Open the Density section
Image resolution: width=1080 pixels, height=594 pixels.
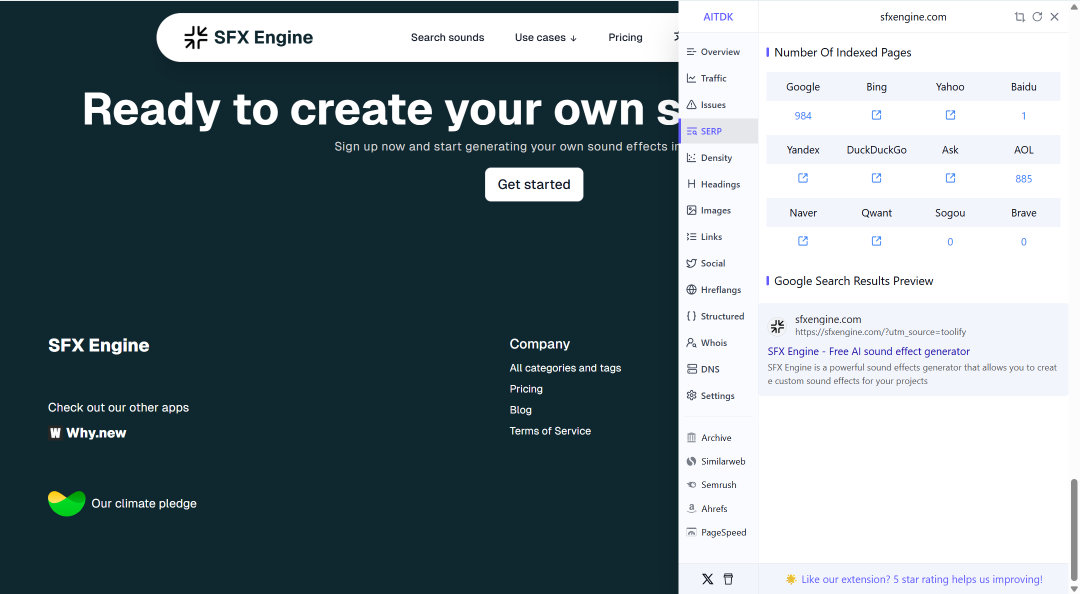pos(718,158)
